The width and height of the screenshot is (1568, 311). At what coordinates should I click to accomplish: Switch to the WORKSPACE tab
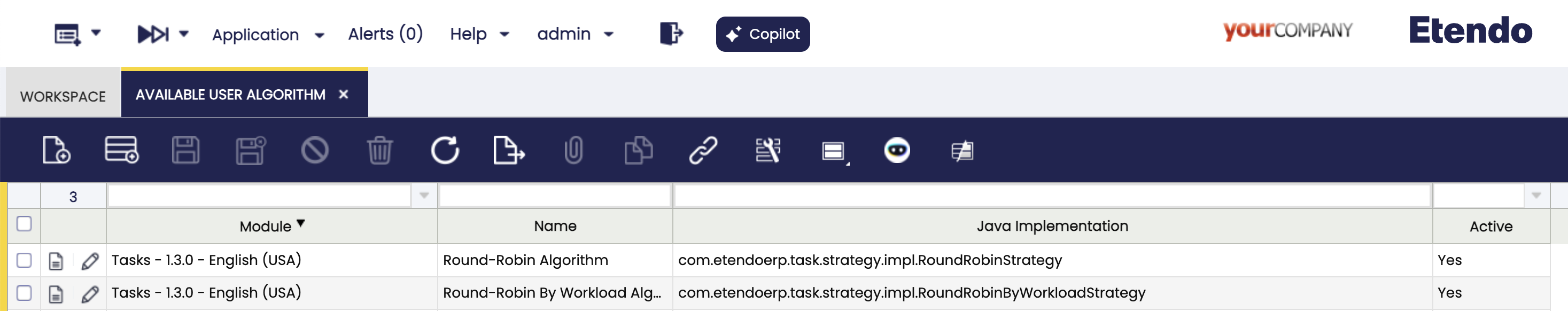[63, 96]
